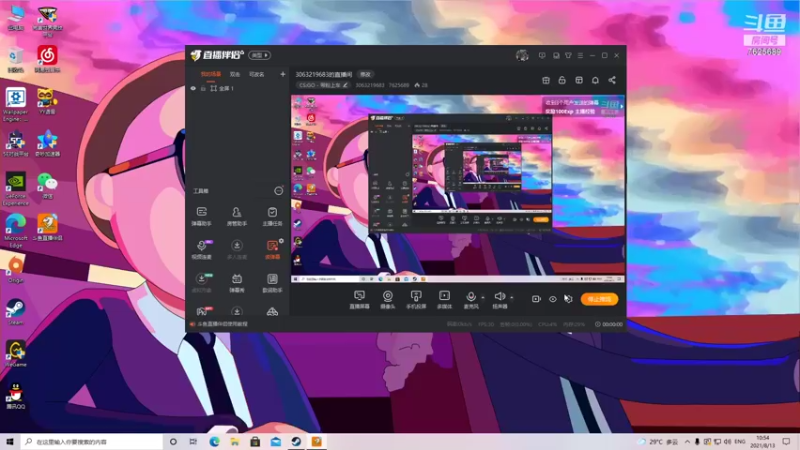Mute the microphone (麦克风)
The image size is (800, 450).
tap(471, 299)
